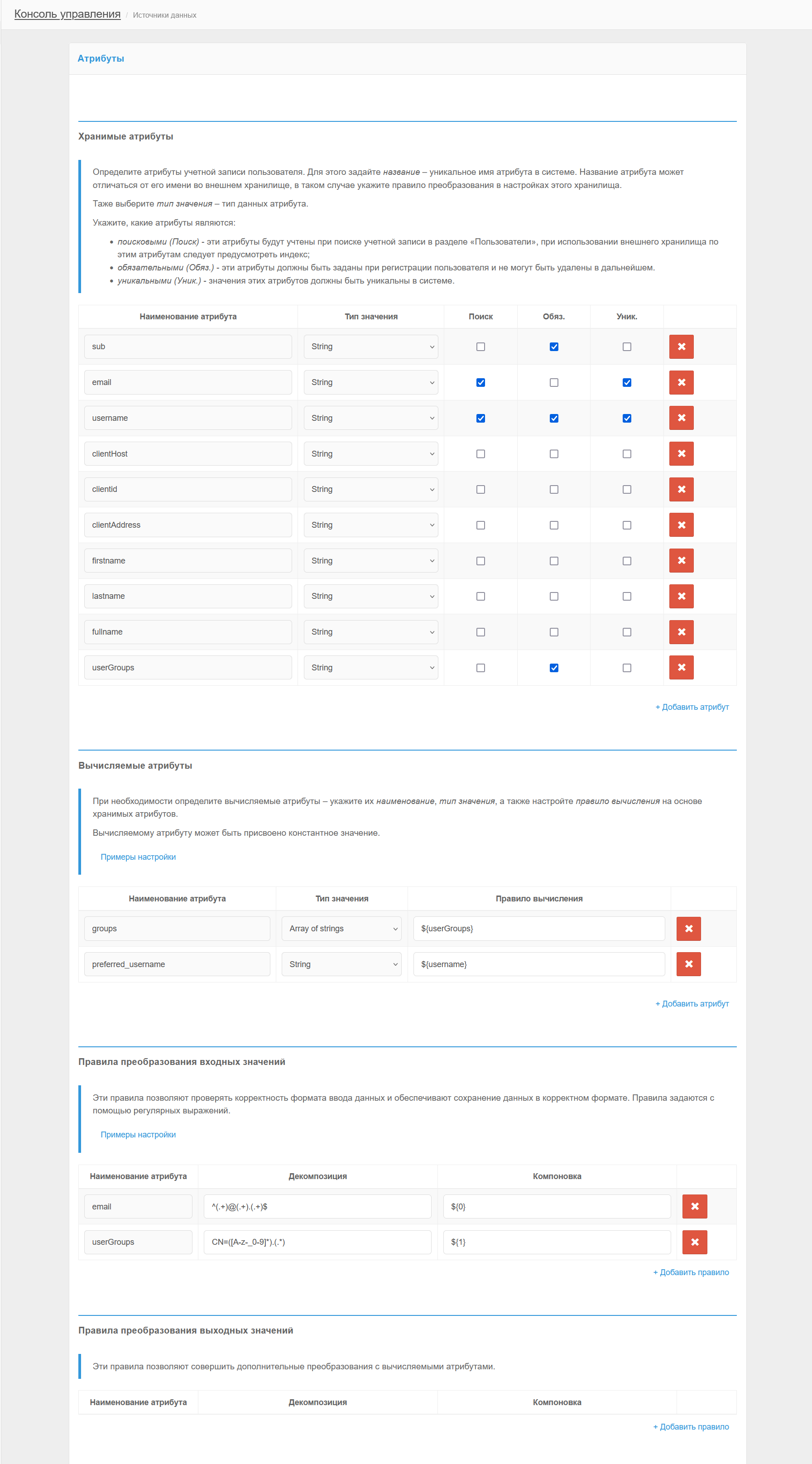Edit the ${0} composition field

(x=557, y=1206)
